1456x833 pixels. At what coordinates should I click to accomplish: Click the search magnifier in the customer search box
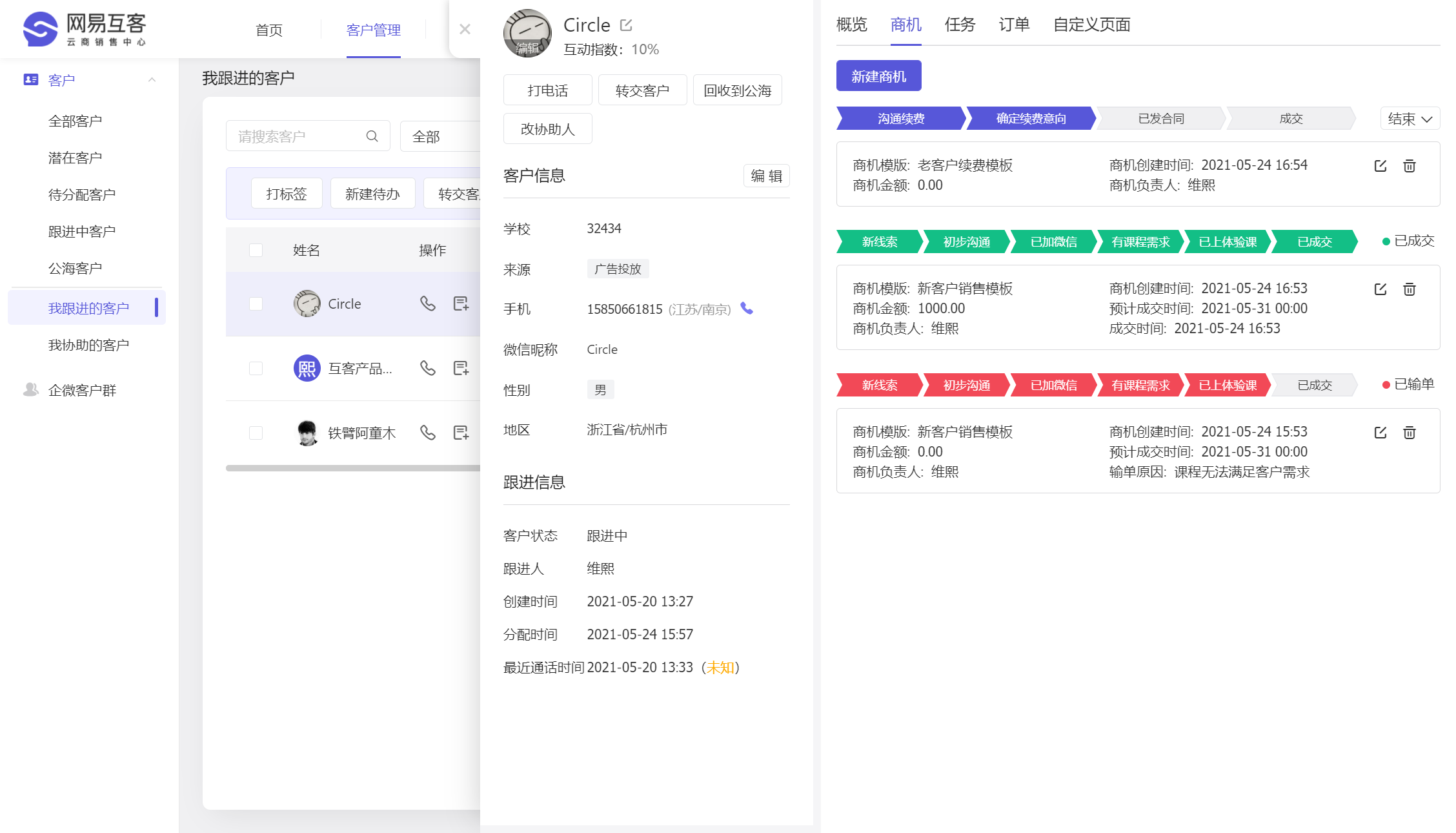372,136
